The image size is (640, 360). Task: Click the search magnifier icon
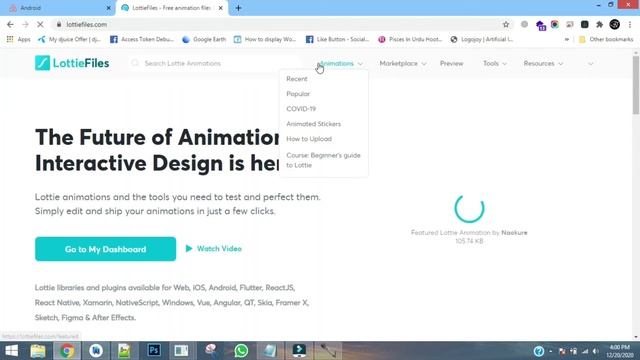135,63
